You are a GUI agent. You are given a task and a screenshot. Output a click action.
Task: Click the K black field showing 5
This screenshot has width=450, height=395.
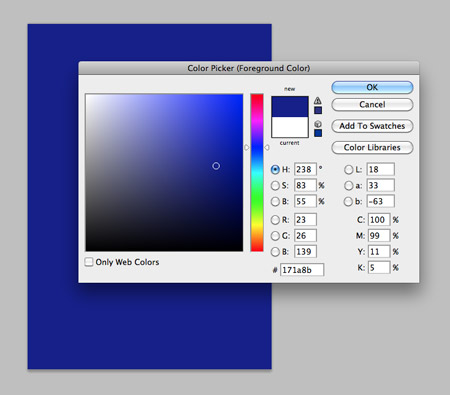click(379, 267)
